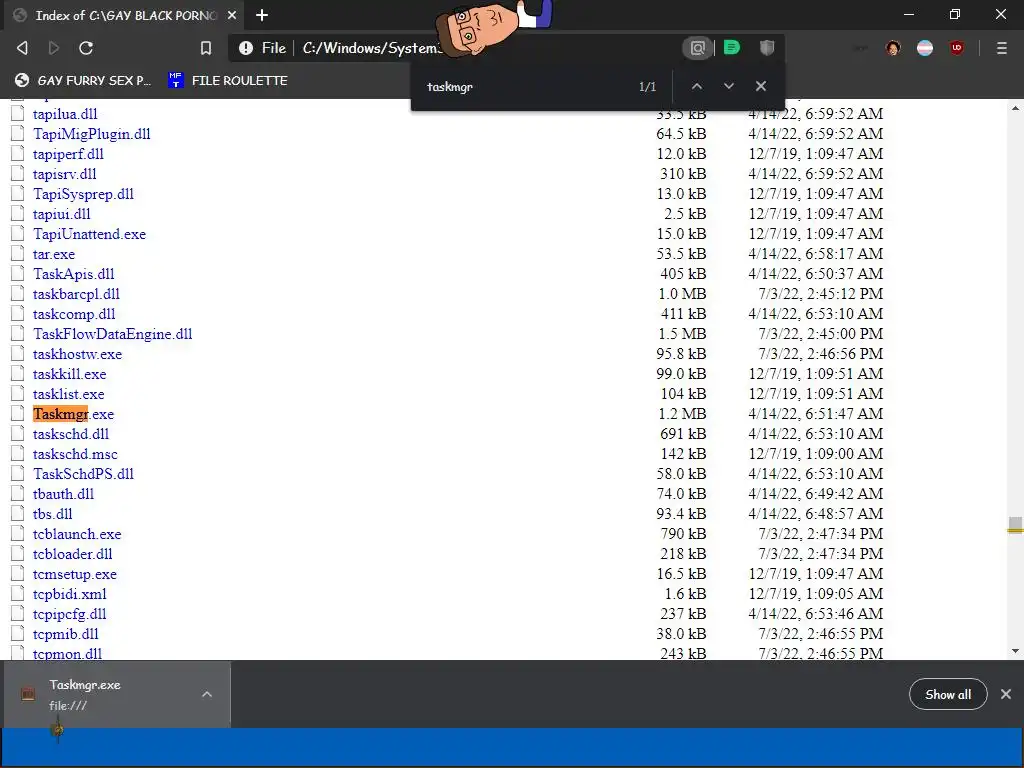Click the file icon beside tcpipcfg.dll

(18, 613)
